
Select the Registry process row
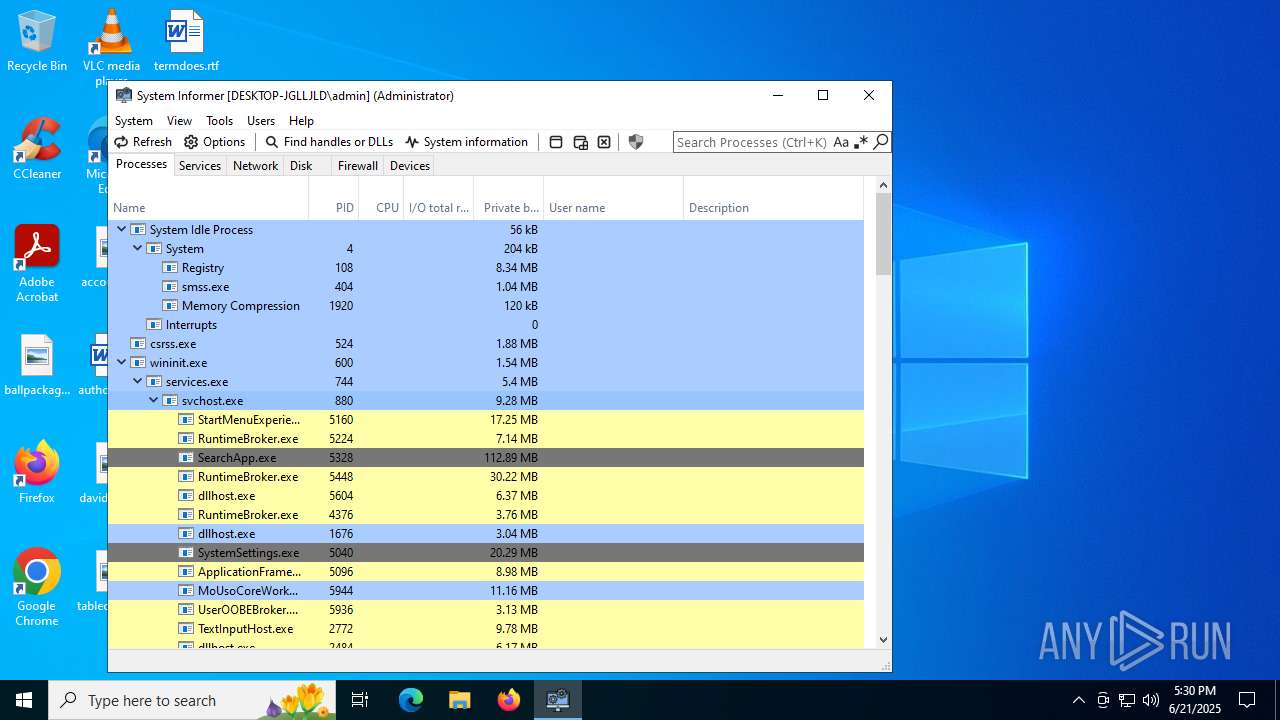(486, 267)
